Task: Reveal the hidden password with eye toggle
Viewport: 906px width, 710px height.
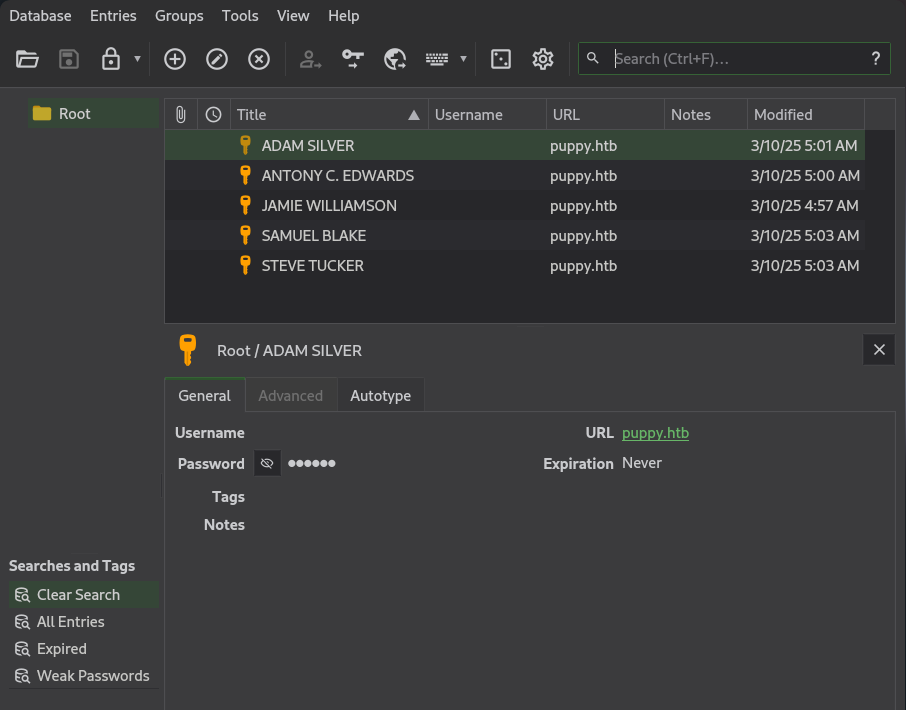Action: (x=267, y=464)
